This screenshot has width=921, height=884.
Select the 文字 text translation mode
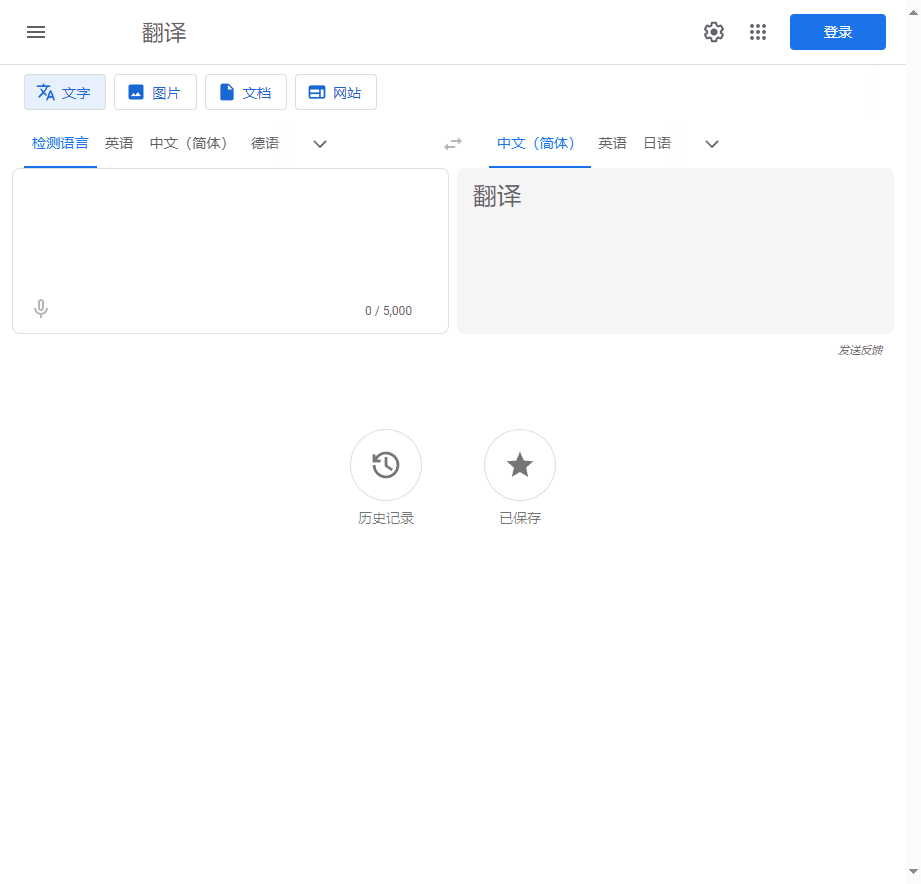point(65,92)
